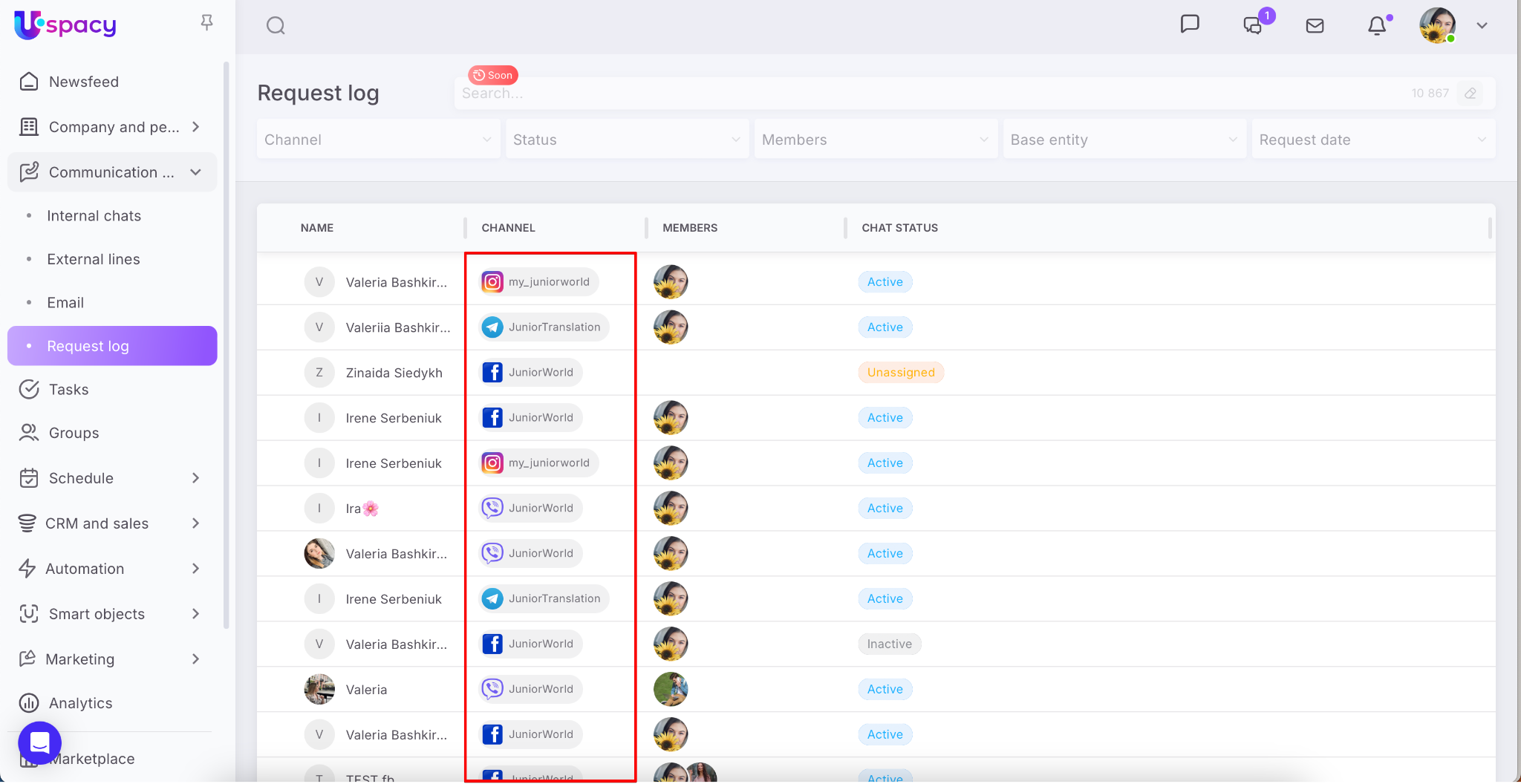Open notifications bell icon
Viewport: 1521px width, 784px height.
1377,26
